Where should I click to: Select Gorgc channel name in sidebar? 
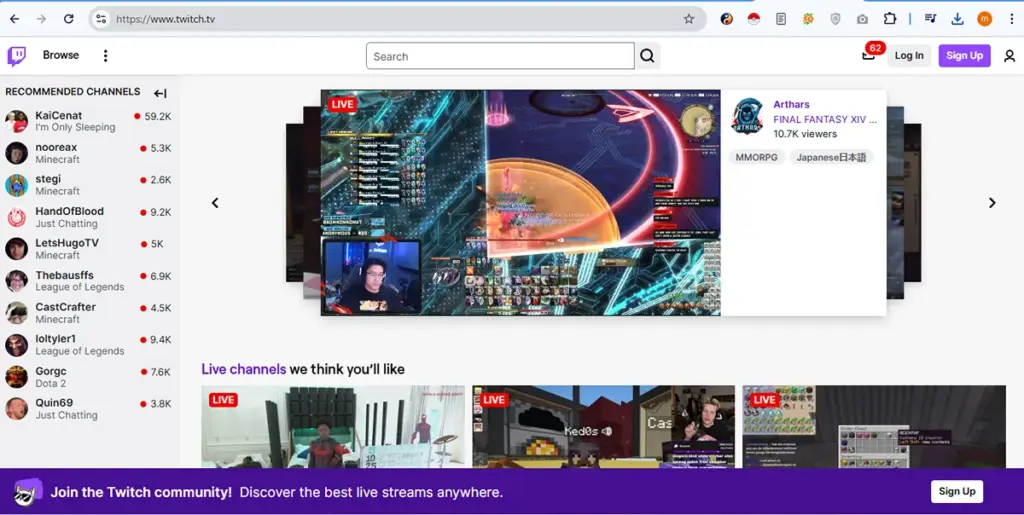pyautogui.click(x=51, y=371)
